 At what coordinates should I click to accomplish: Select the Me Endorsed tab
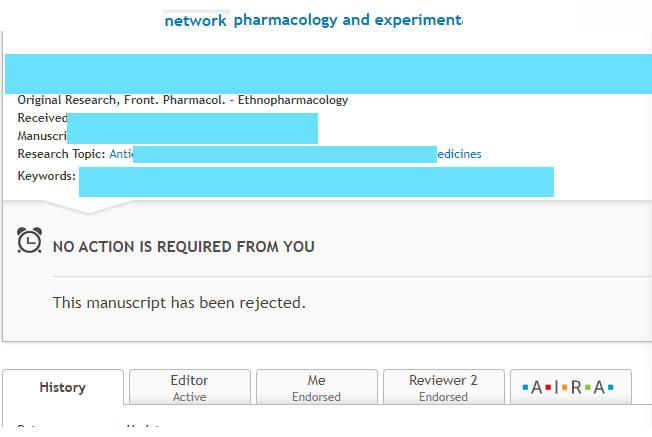(316, 388)
